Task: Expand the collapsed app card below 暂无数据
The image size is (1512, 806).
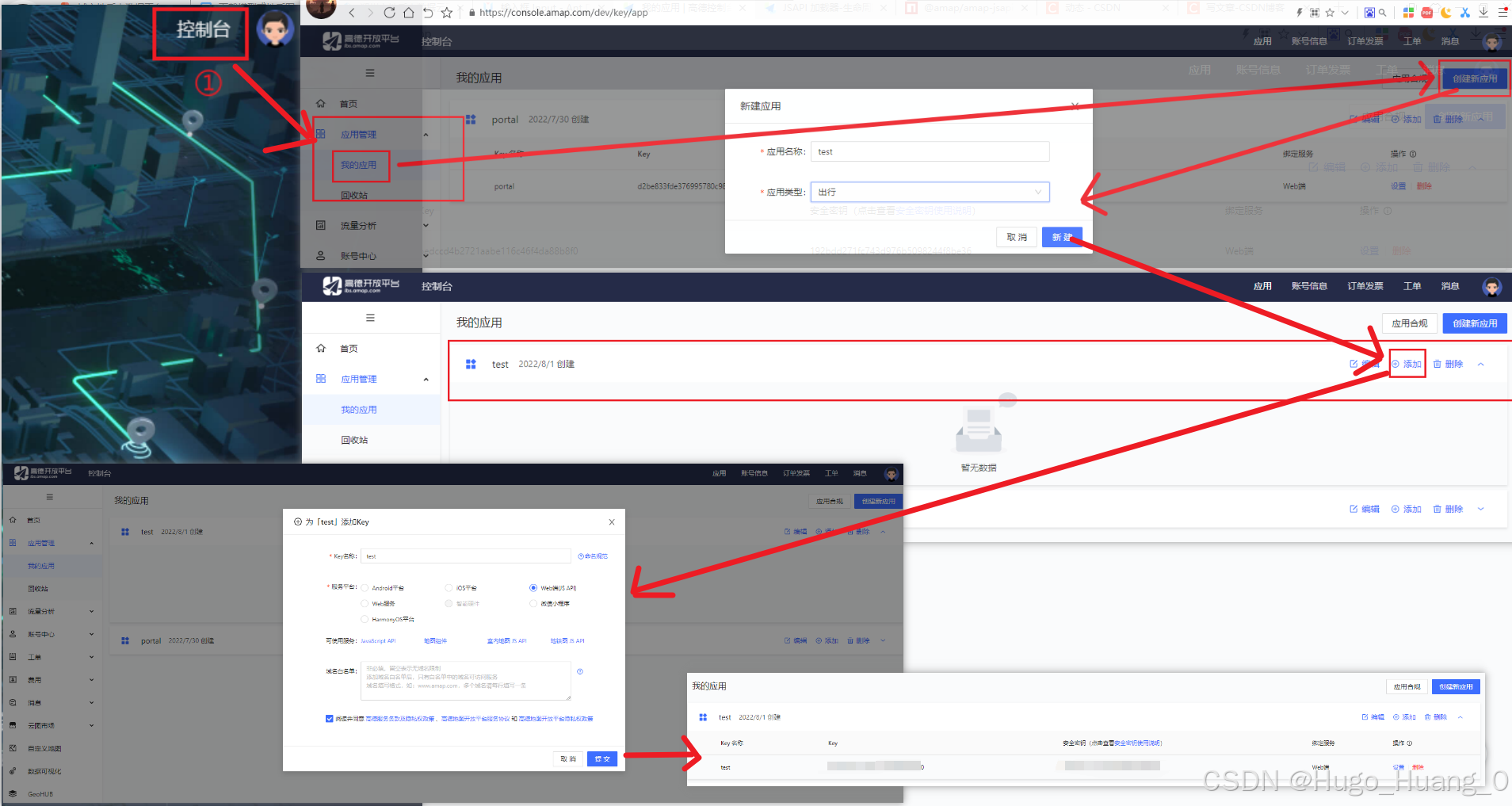Action: [x=1480, y=509]
